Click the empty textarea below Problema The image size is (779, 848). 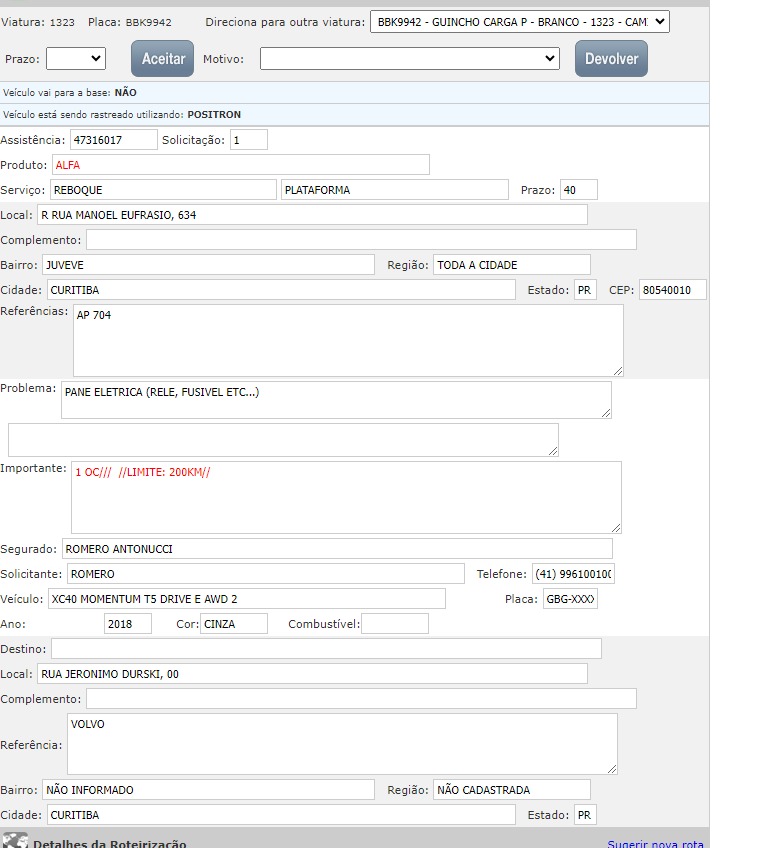[283, 440]
